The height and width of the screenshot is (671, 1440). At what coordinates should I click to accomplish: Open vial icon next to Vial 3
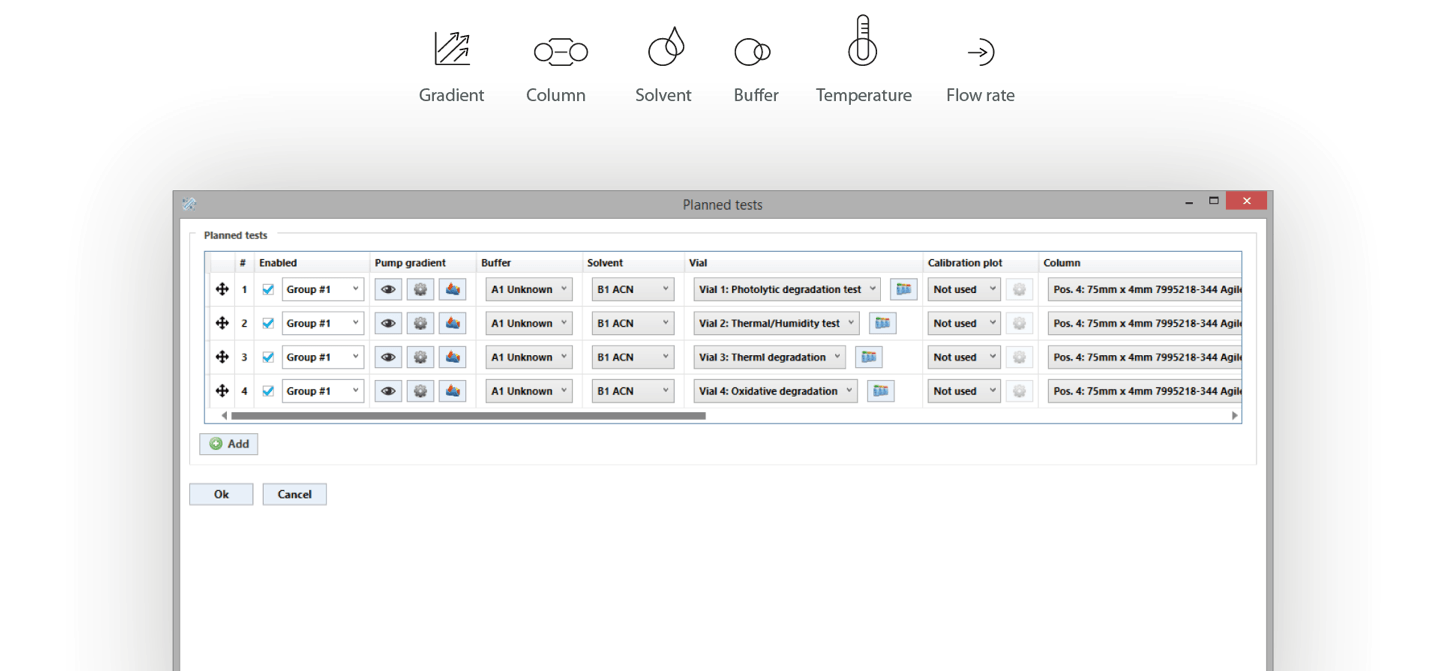[868, 357]
